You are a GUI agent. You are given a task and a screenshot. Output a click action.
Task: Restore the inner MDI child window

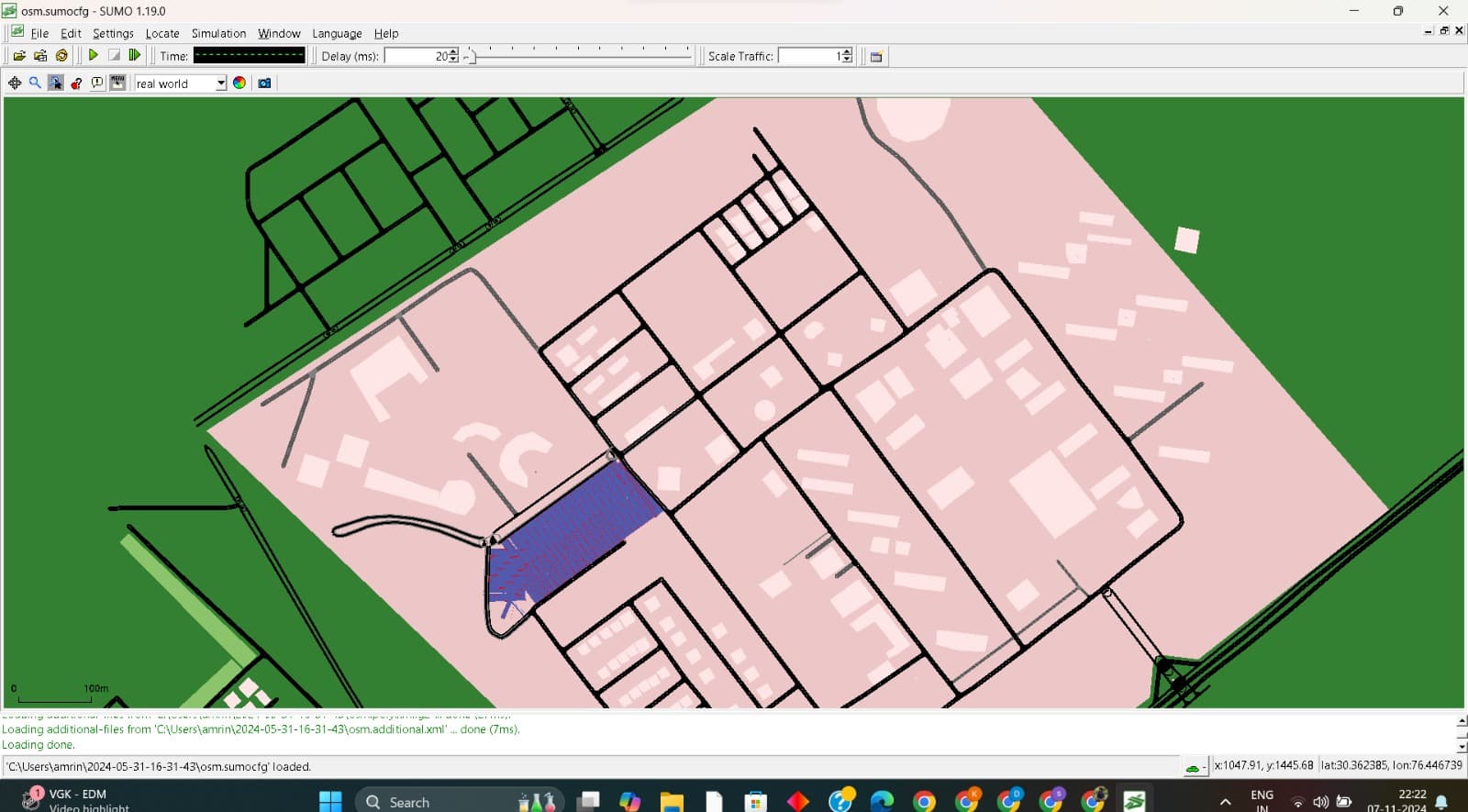pos(1444,30)
